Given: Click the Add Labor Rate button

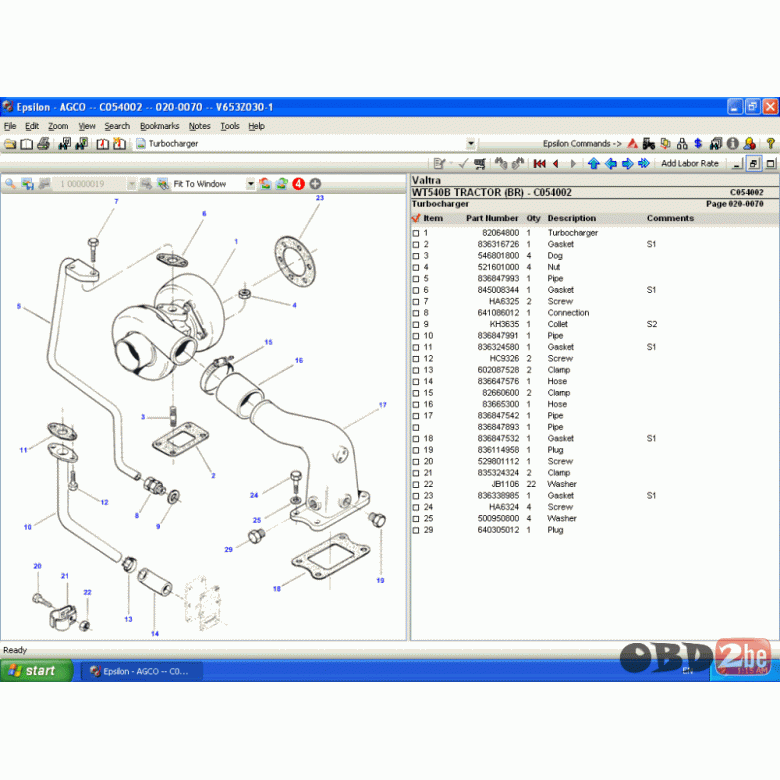Looking at the screenshot, I should (689, 164).
